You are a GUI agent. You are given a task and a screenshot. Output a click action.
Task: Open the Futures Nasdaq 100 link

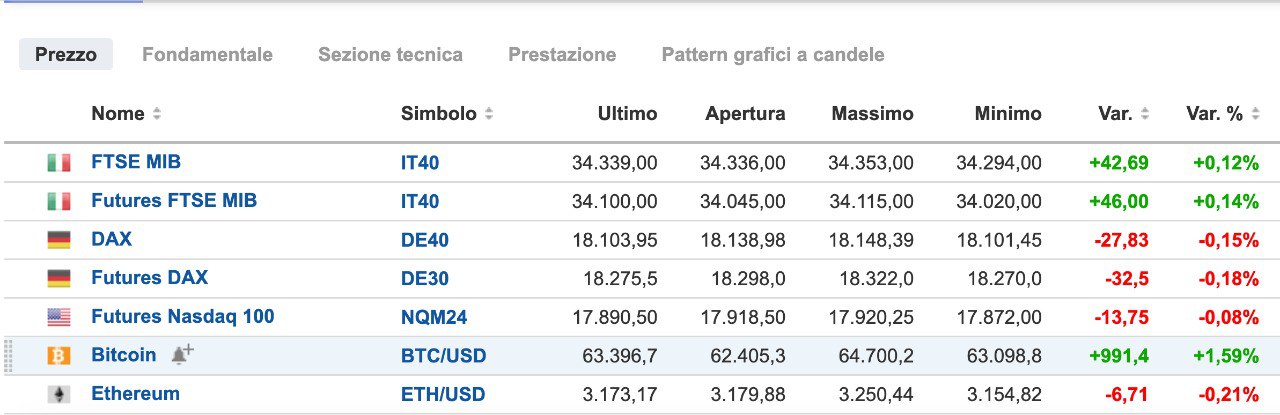coord(182,317)
